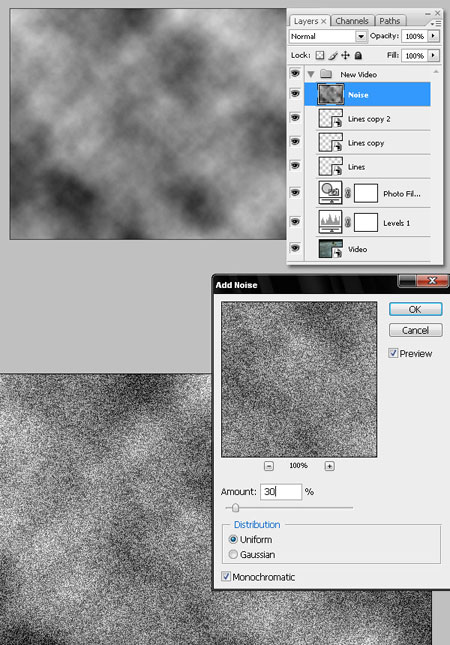Image resolution: width=450 pixels, height=645 pixels.
Task: Hide the Video layer
Action: tap(295, 248)
